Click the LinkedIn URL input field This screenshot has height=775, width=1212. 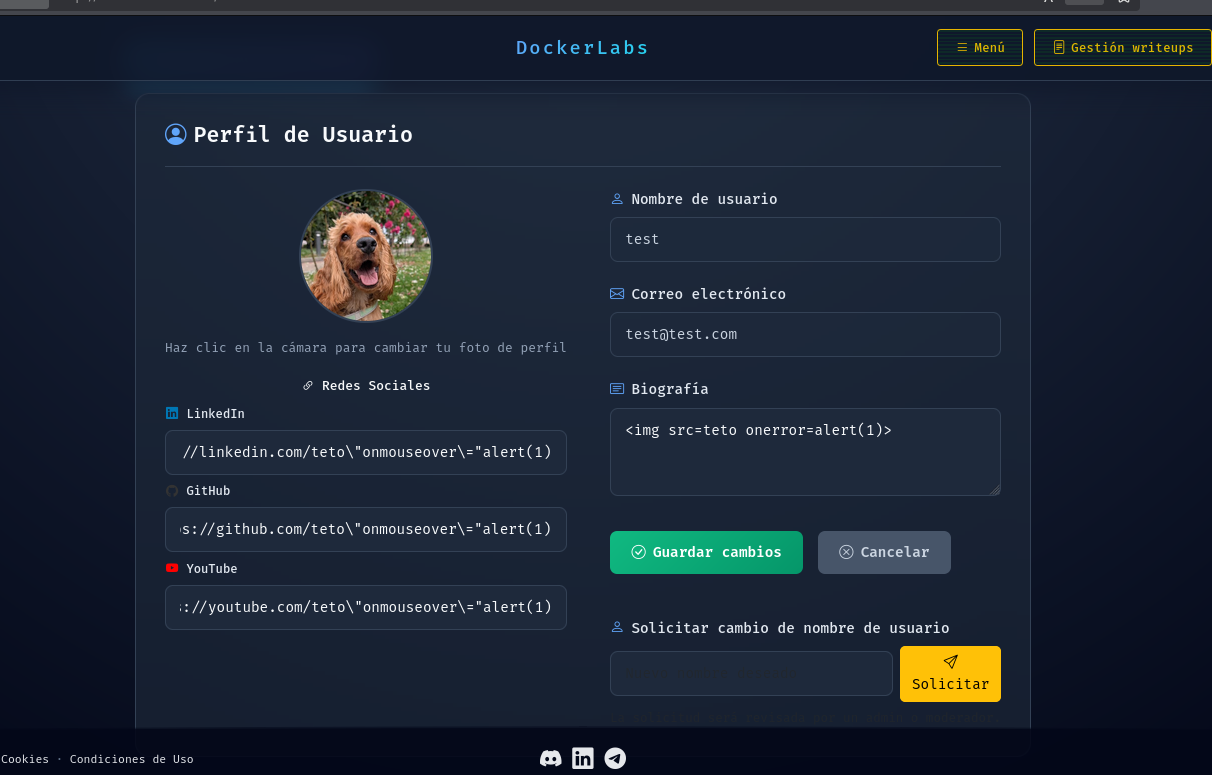click(x=366, y=452)
